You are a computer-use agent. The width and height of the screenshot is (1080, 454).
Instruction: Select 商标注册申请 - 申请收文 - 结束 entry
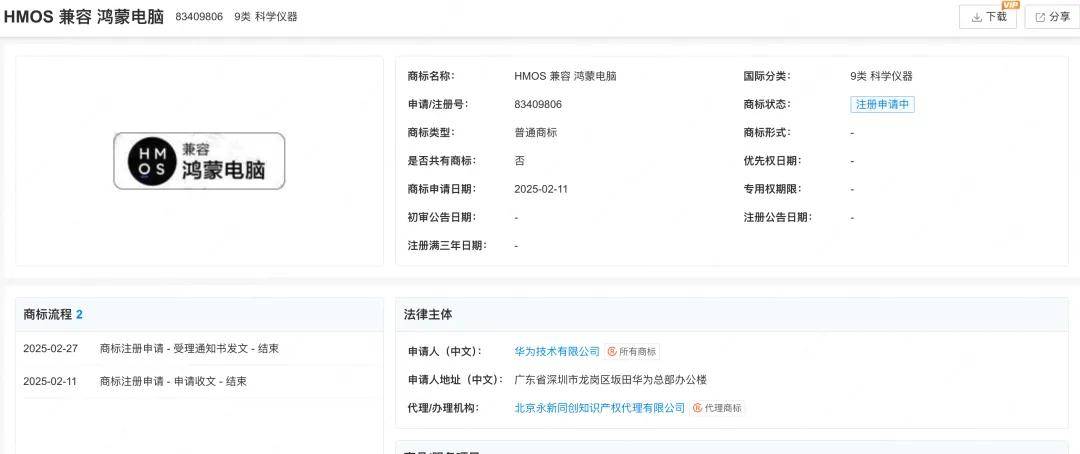pos(173,381)
